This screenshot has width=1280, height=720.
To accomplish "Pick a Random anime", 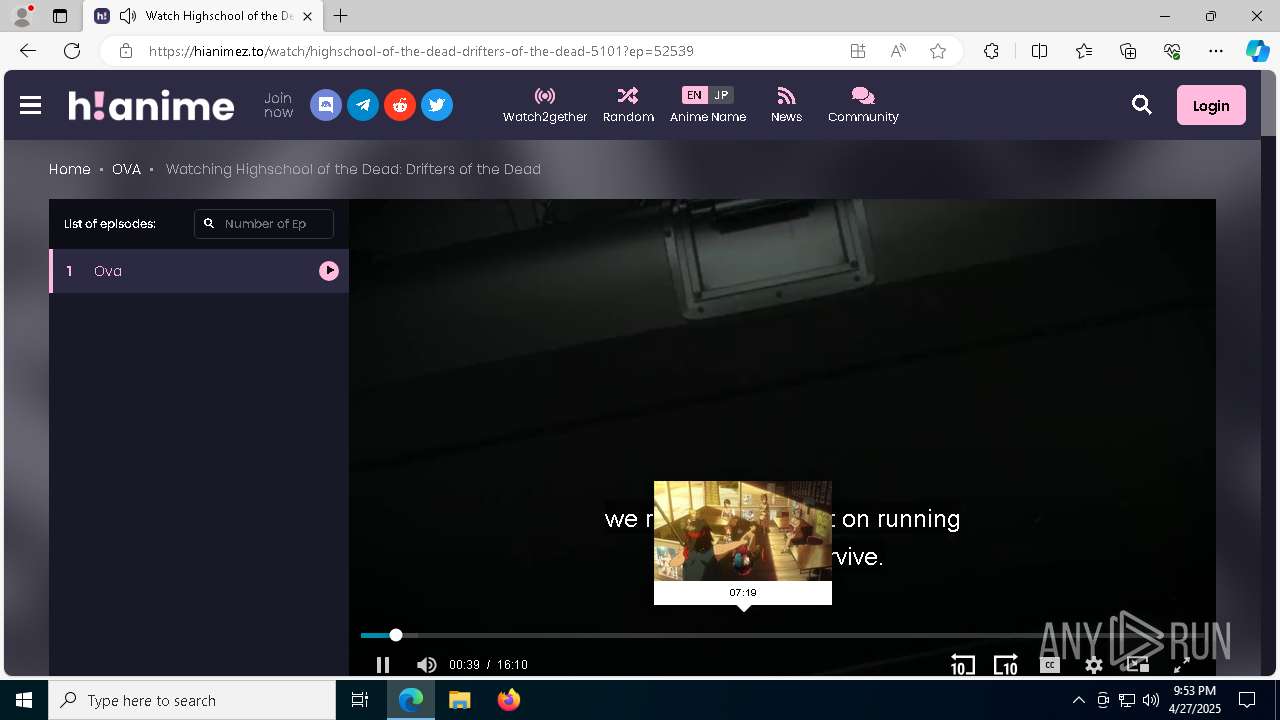I will tap(628, 105).
